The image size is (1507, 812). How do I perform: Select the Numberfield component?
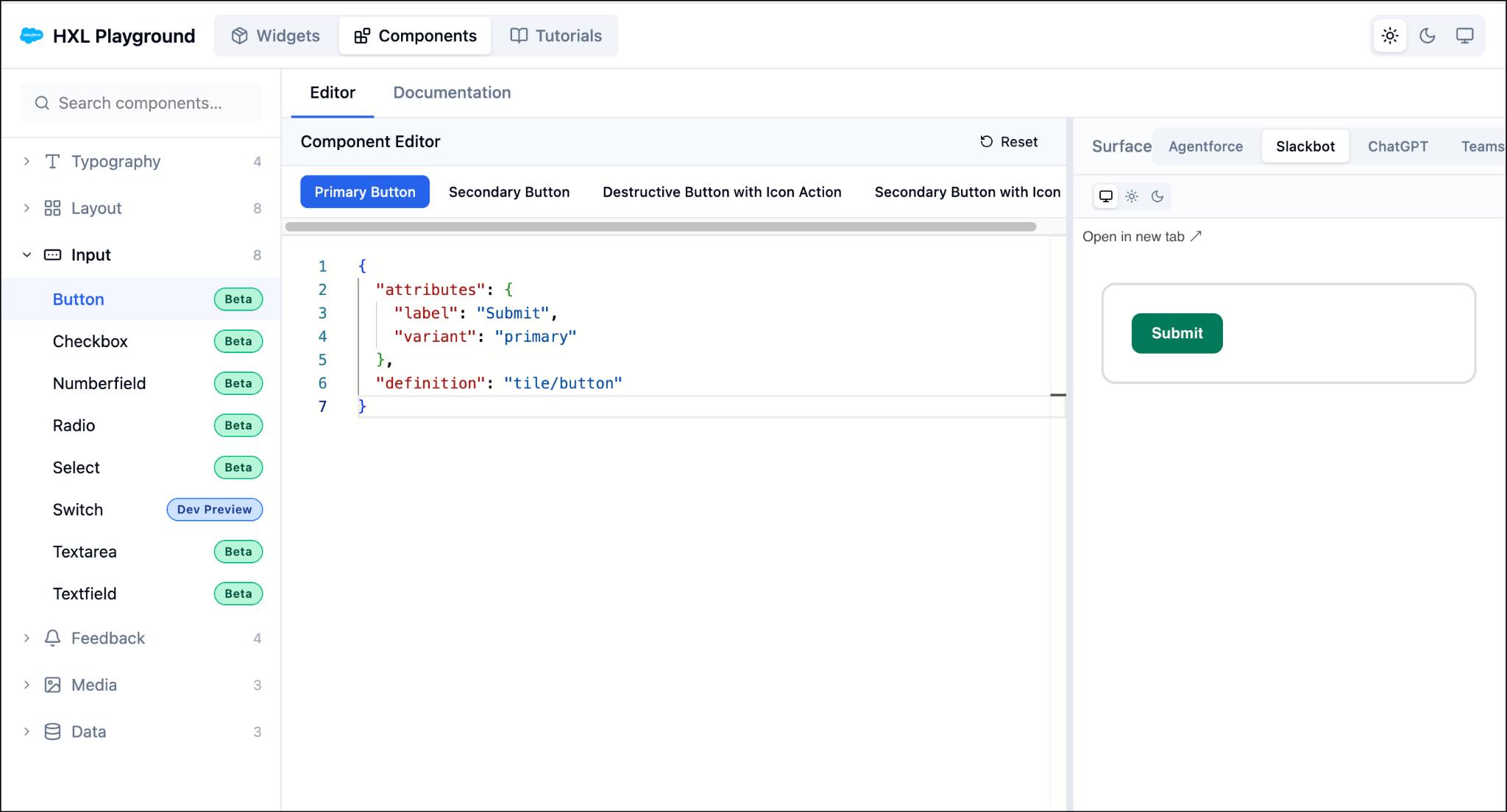[141, 383]
